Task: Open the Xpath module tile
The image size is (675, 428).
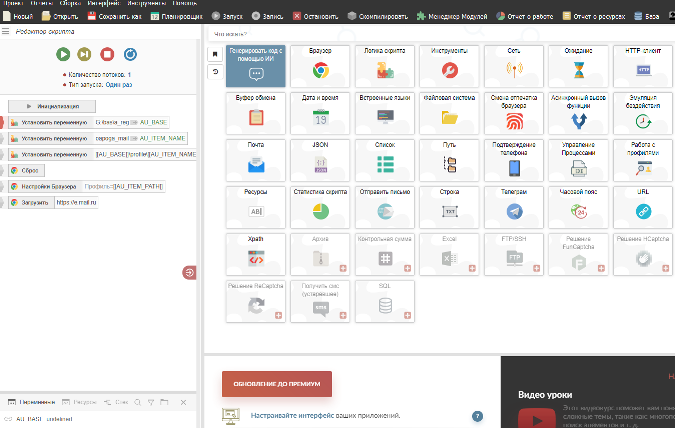Action: pos(256,252)
